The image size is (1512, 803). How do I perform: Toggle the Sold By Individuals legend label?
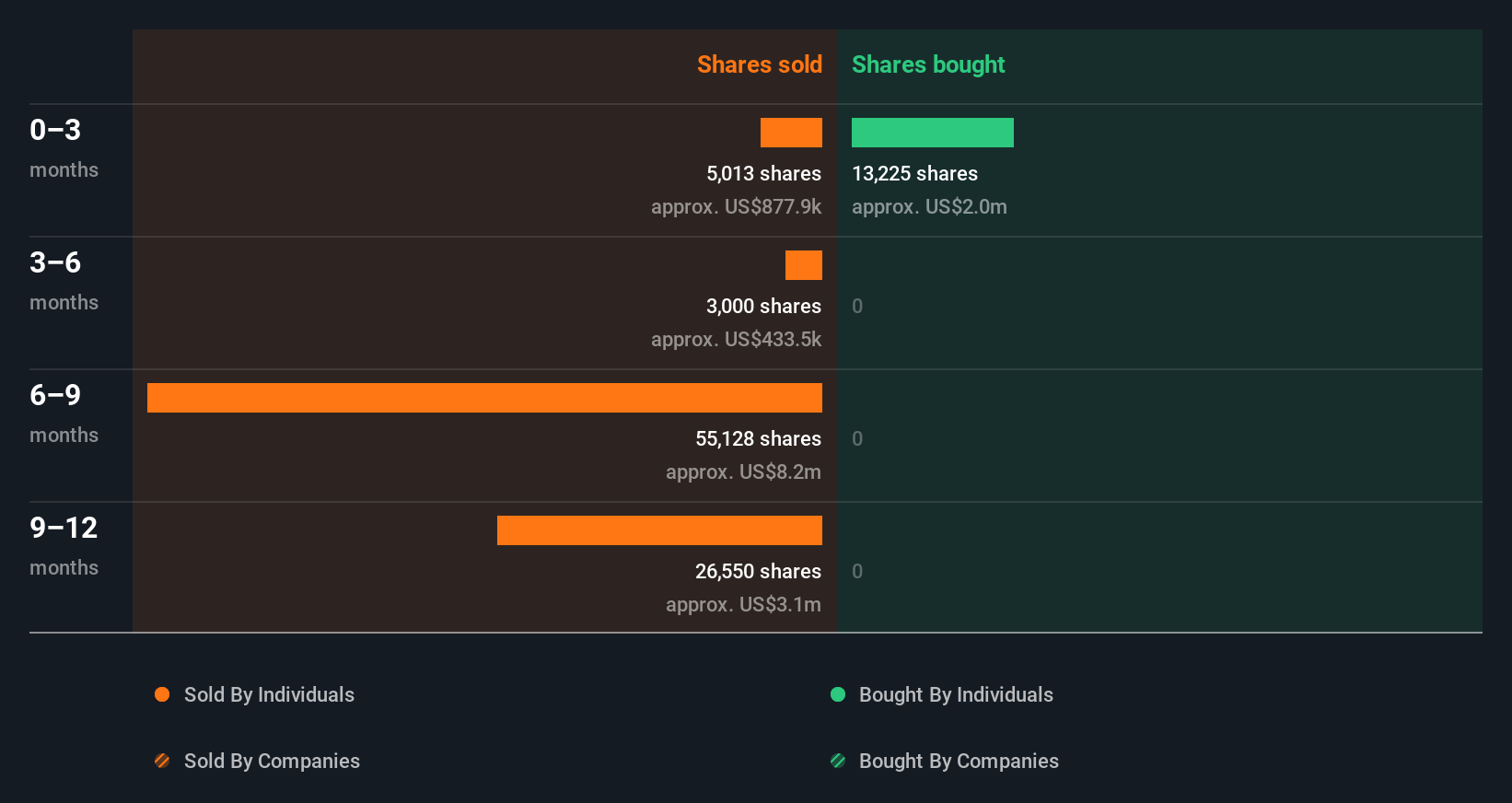(269, 695)
